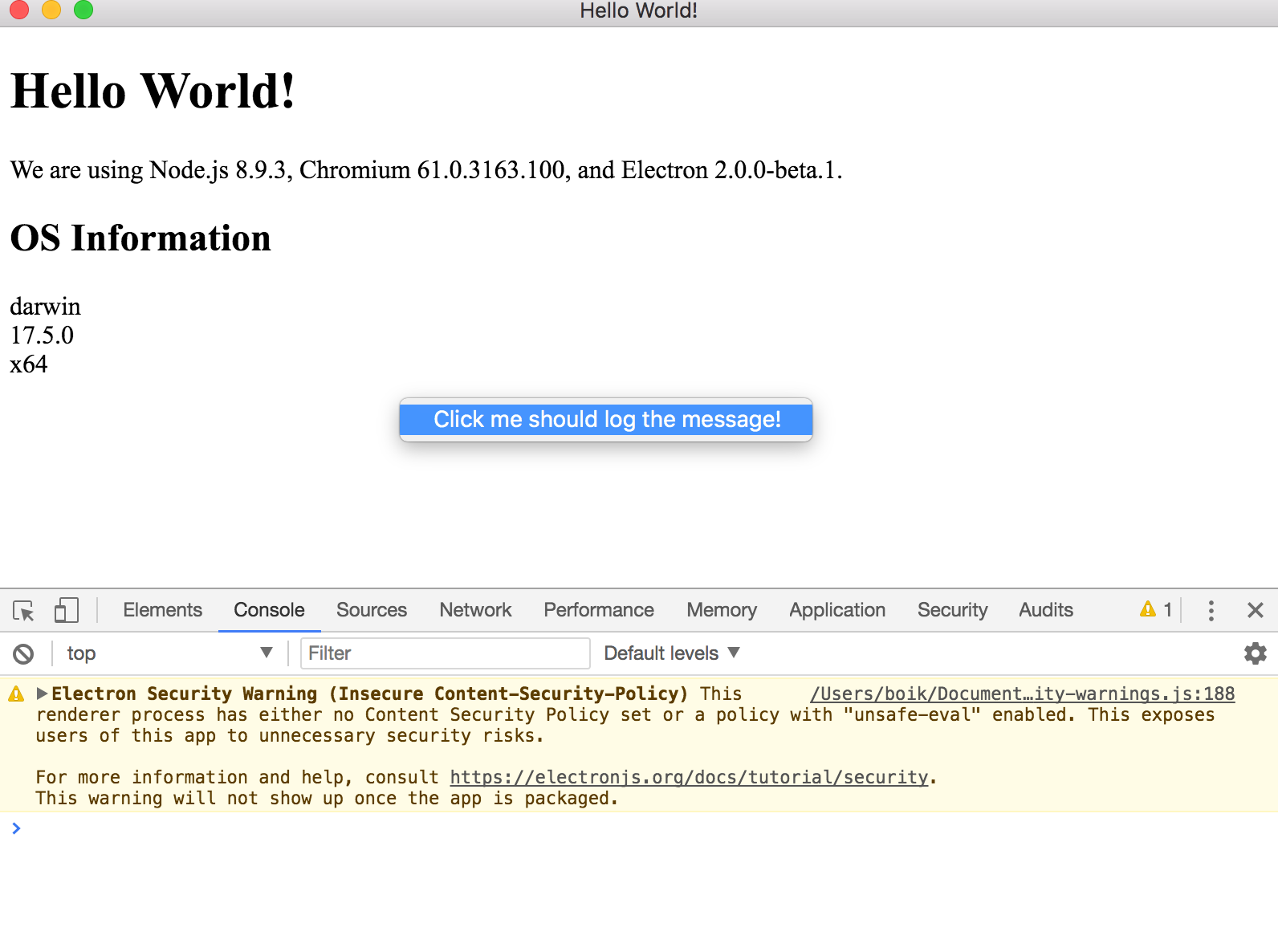
Task: Clear the console with the ban icon
Action: tap(23, 654)
